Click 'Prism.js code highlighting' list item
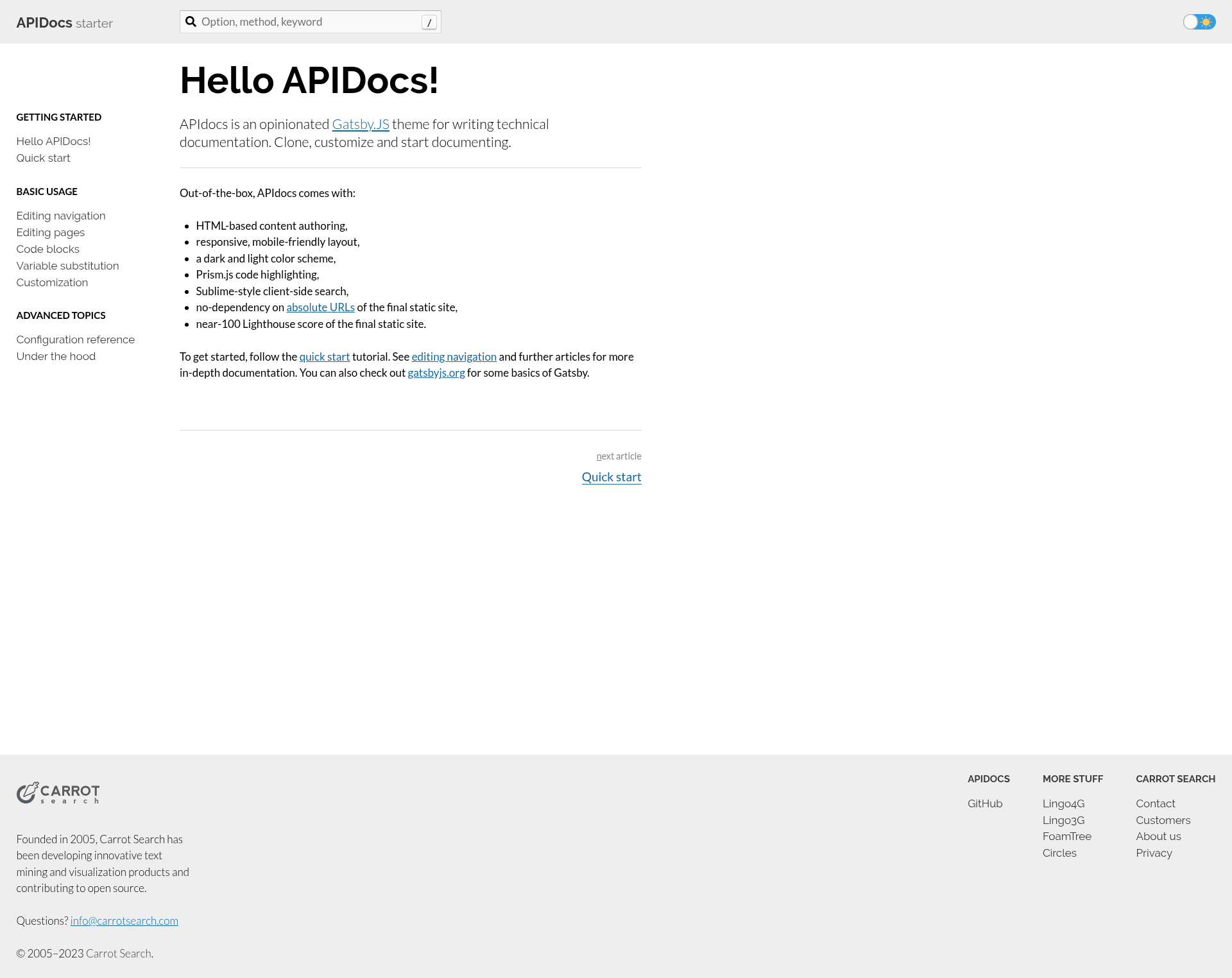The image size is (1232, 978). coord(257,275)
